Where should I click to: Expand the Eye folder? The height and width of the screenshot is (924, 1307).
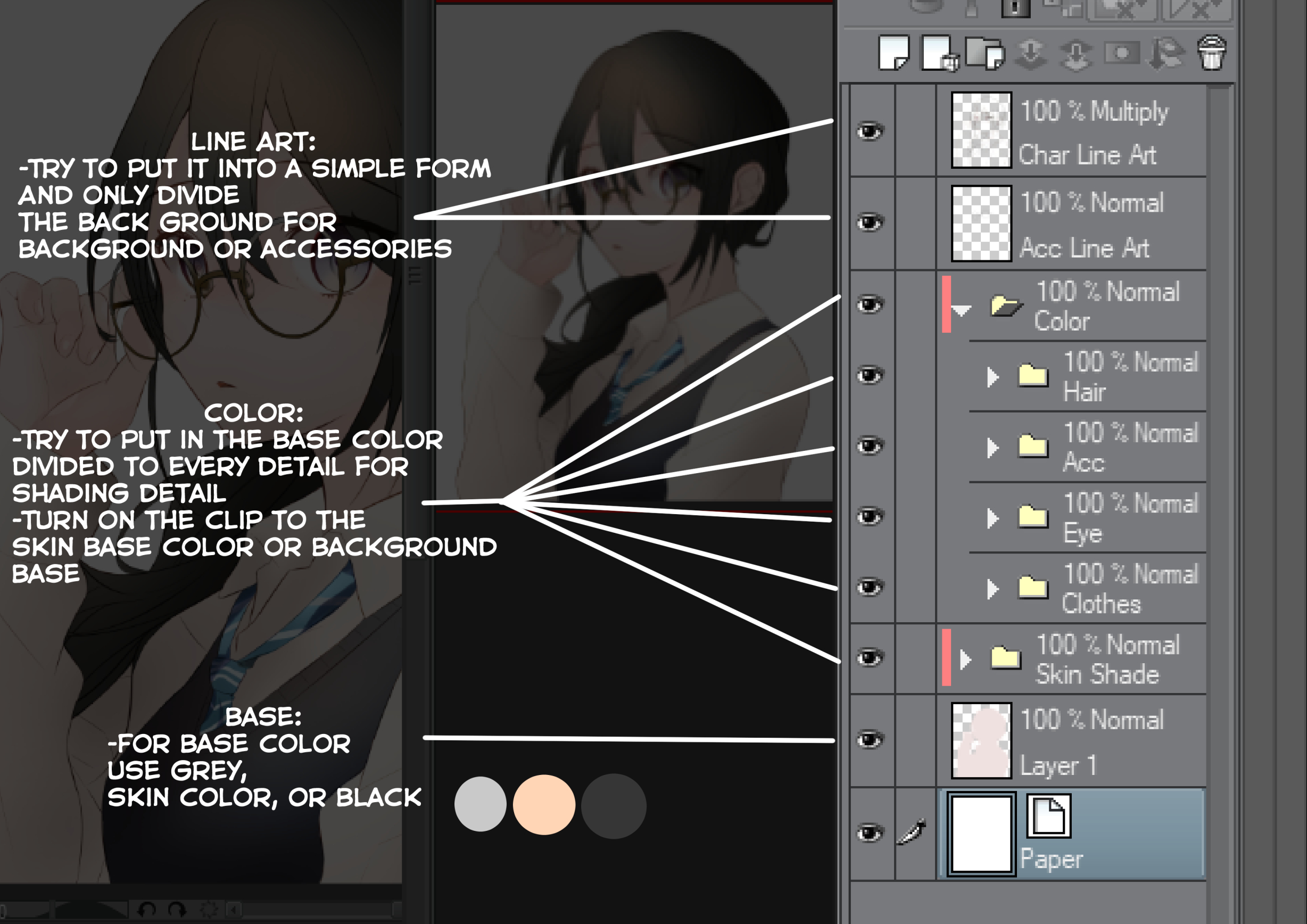click(x=993, y=518)
